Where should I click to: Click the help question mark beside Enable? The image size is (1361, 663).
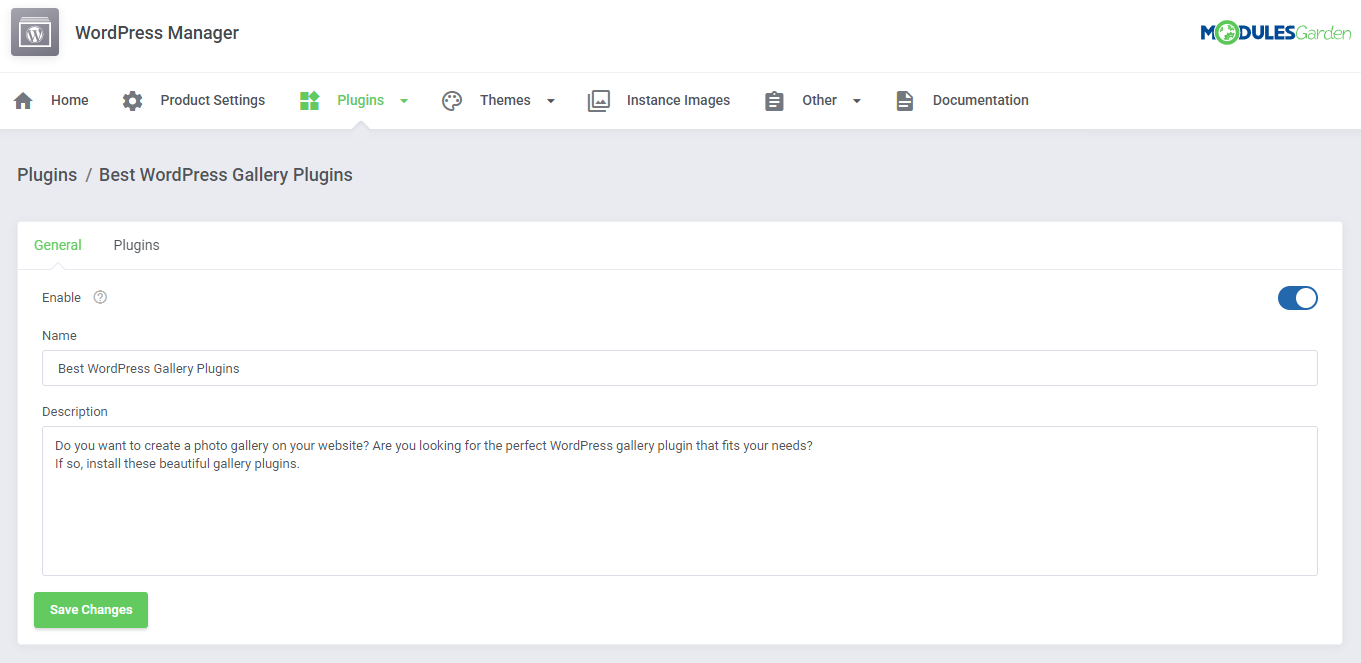(99, 297)
